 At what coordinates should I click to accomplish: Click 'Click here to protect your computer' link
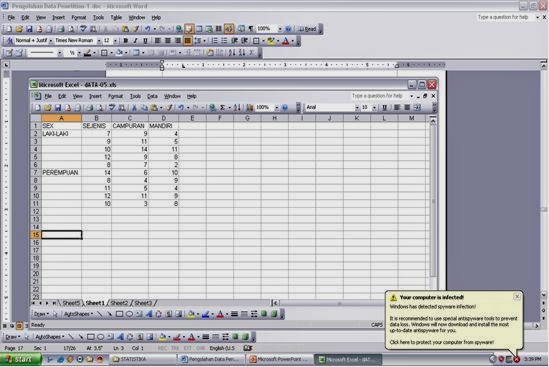click(x=442, y=342)
